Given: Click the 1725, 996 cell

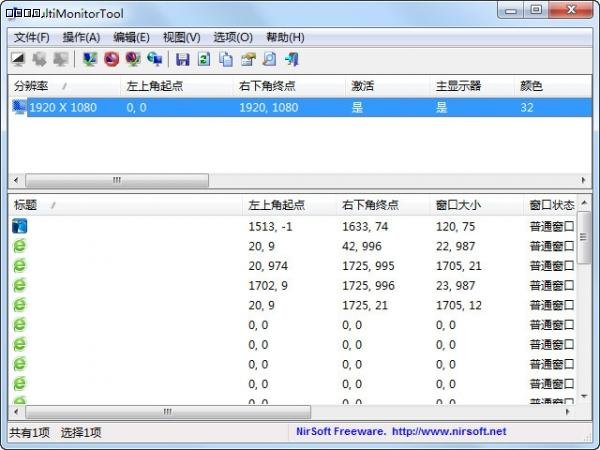Looking at the screenshot, I should pos(368,286).
